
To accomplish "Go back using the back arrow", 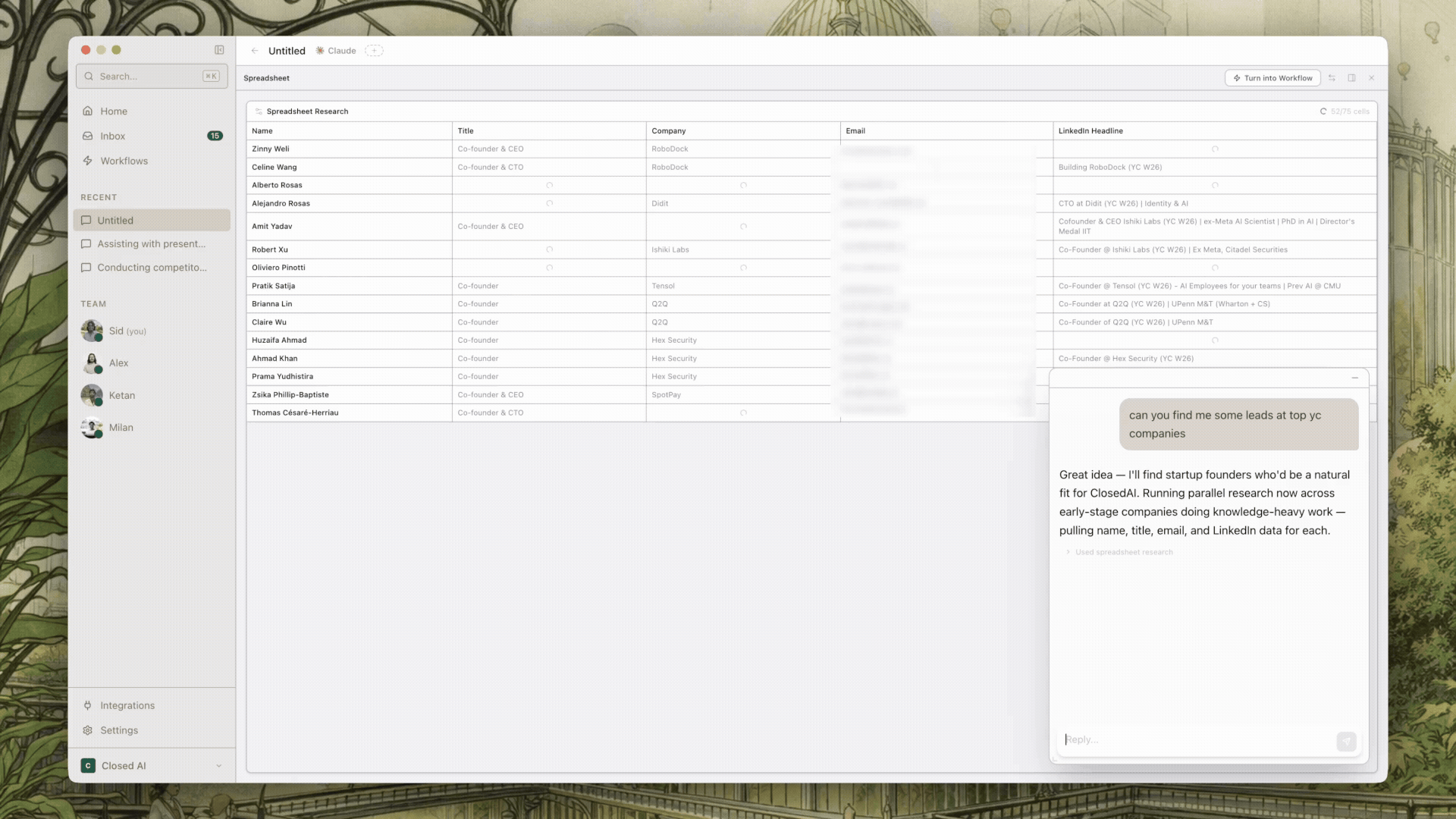I will 255,50.
